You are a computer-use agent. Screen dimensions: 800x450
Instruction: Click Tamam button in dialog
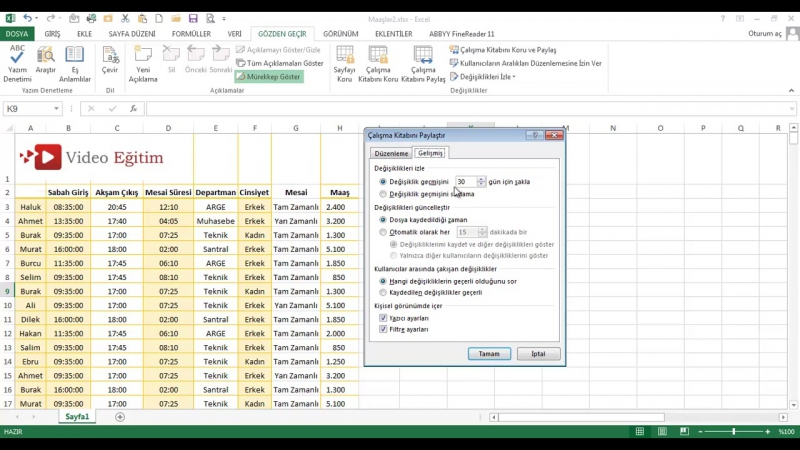489,354
